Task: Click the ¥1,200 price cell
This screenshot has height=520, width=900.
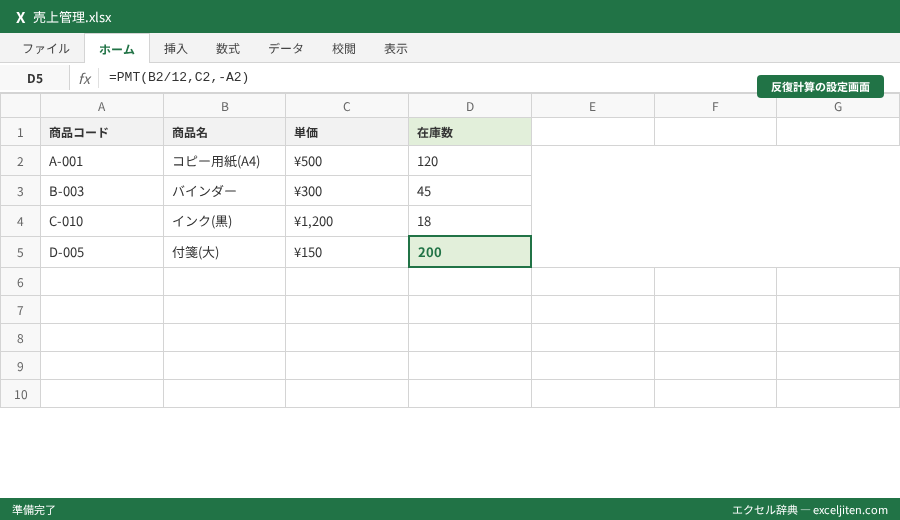Action: point(347,221)
